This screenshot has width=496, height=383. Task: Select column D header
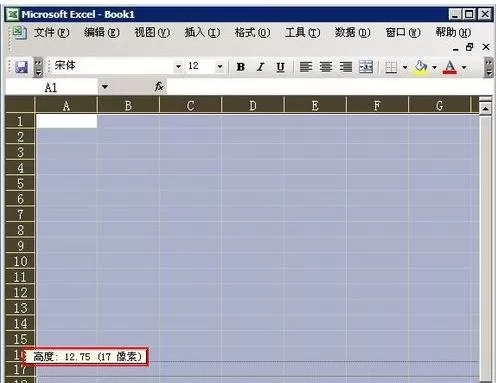coord(253,105)
